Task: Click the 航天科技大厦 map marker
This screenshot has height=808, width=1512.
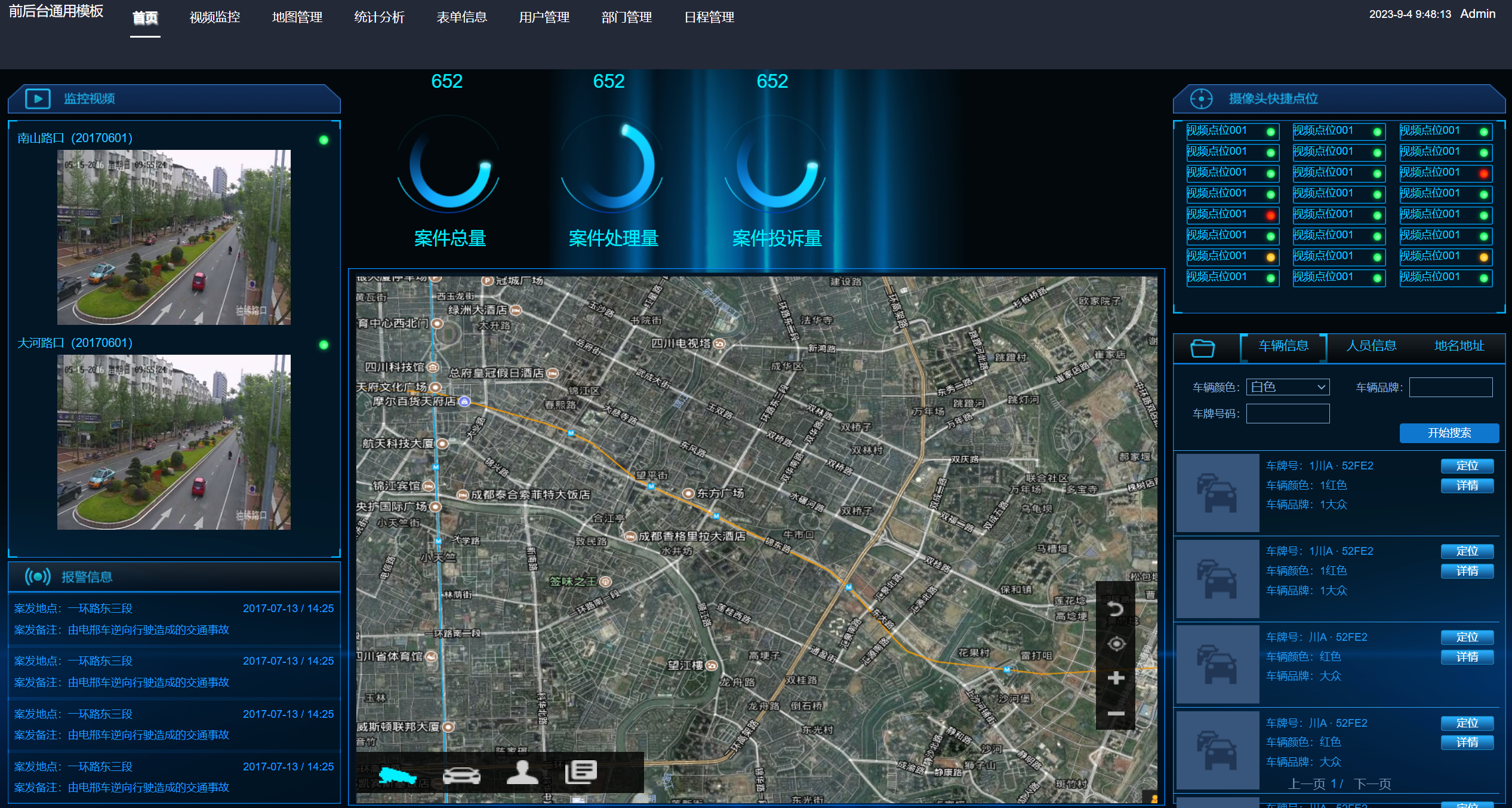Action: pos(442,444)
